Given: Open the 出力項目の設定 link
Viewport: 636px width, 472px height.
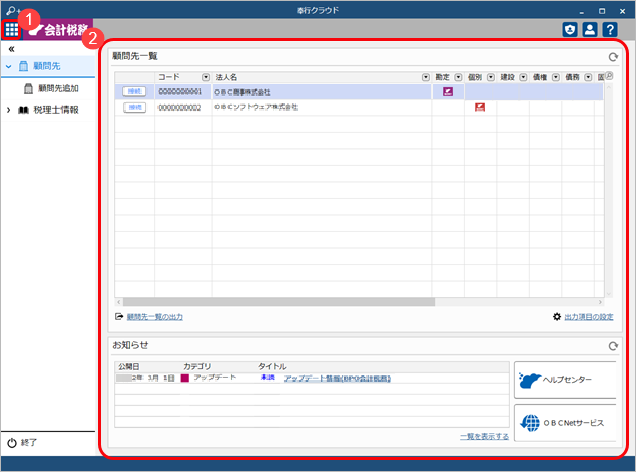Looking at the screenshot, I should pos(589,317).
